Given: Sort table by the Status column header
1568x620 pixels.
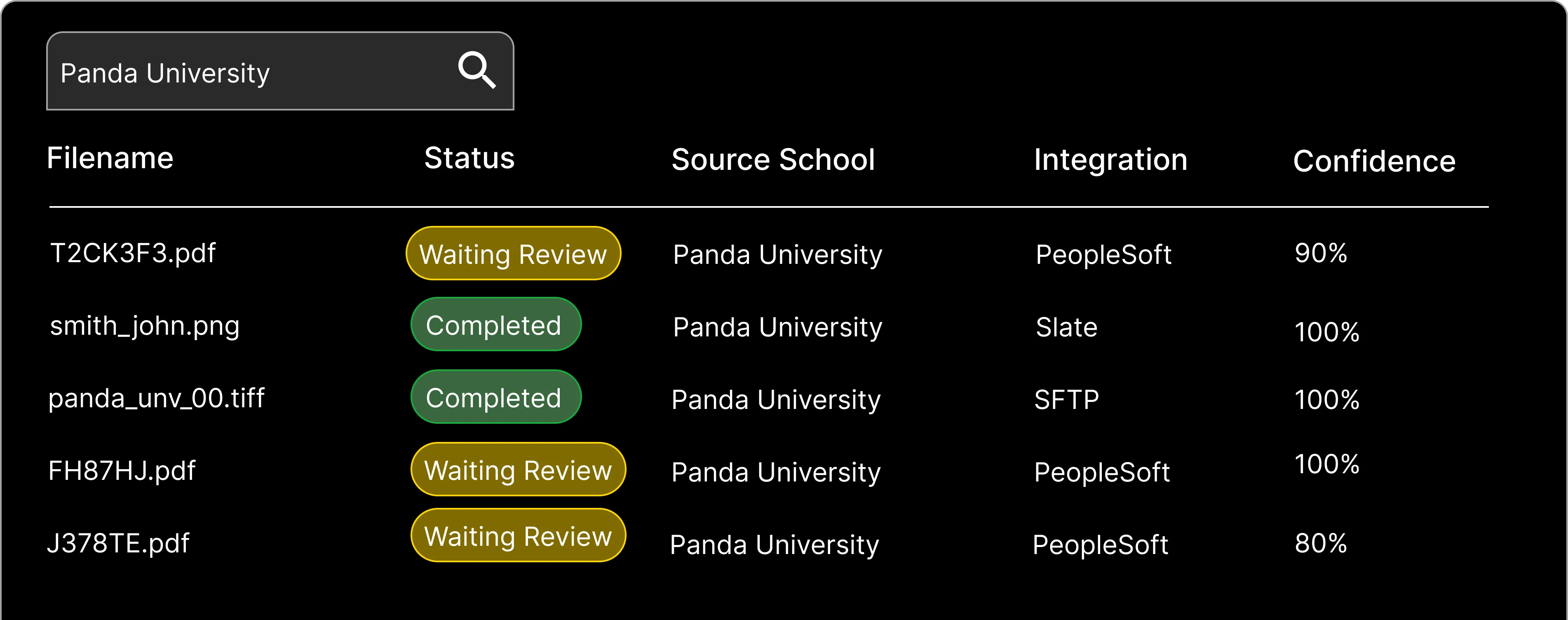Looking at the screenshot, I should [469, 158].
